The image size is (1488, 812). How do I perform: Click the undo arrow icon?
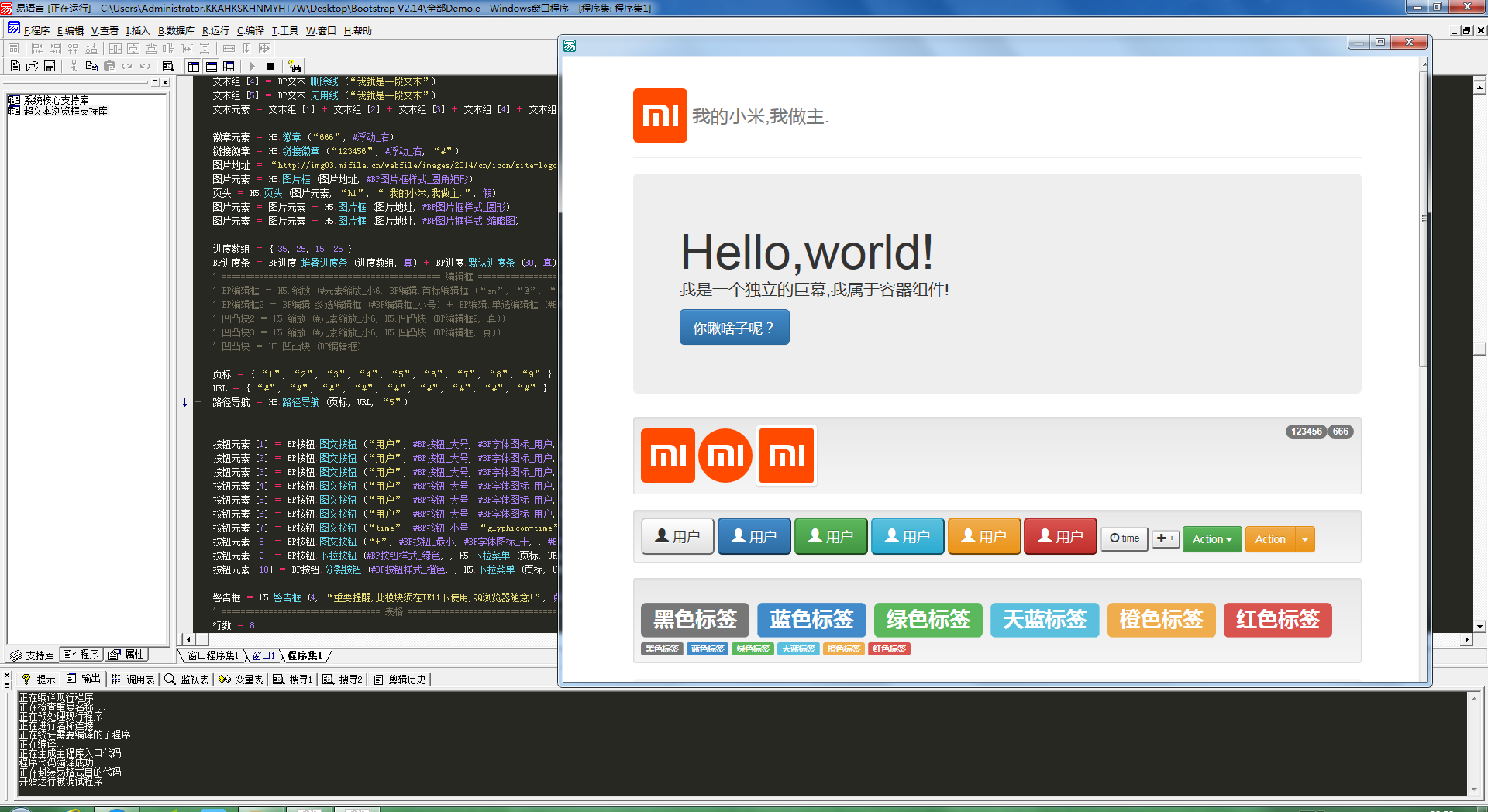[145, 67]
